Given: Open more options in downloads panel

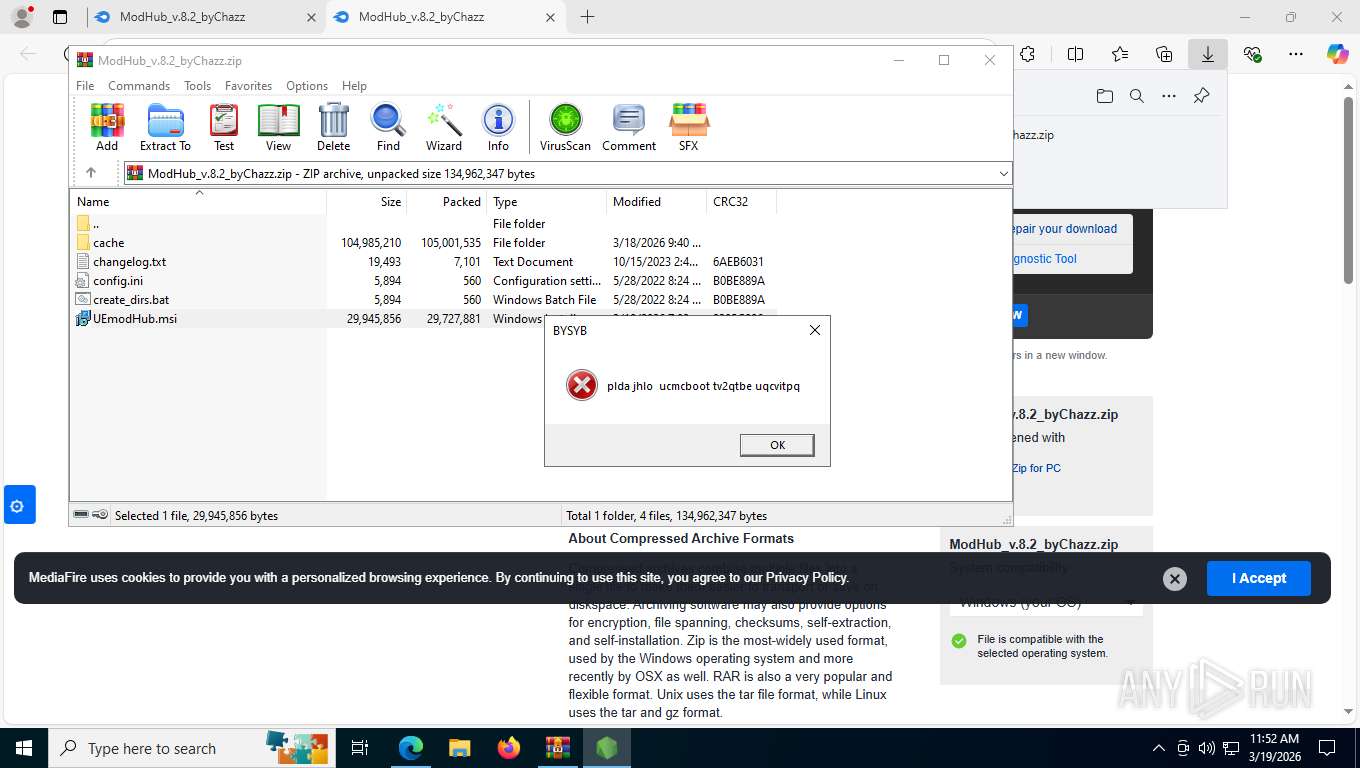Looking at the screenshot, I should [x=1169, y=96].
